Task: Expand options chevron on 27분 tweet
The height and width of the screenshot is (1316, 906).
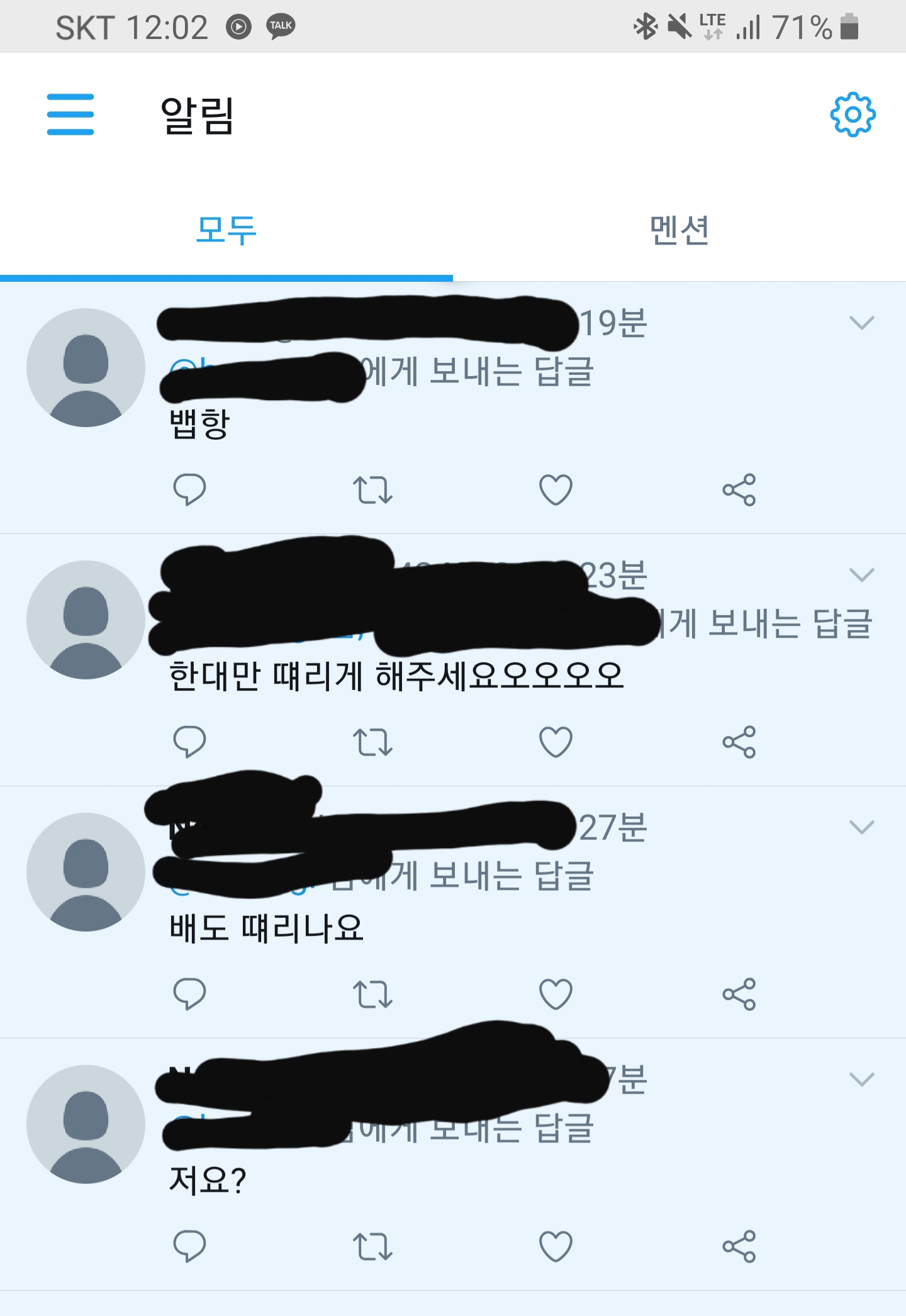Action: coord(861,827)
